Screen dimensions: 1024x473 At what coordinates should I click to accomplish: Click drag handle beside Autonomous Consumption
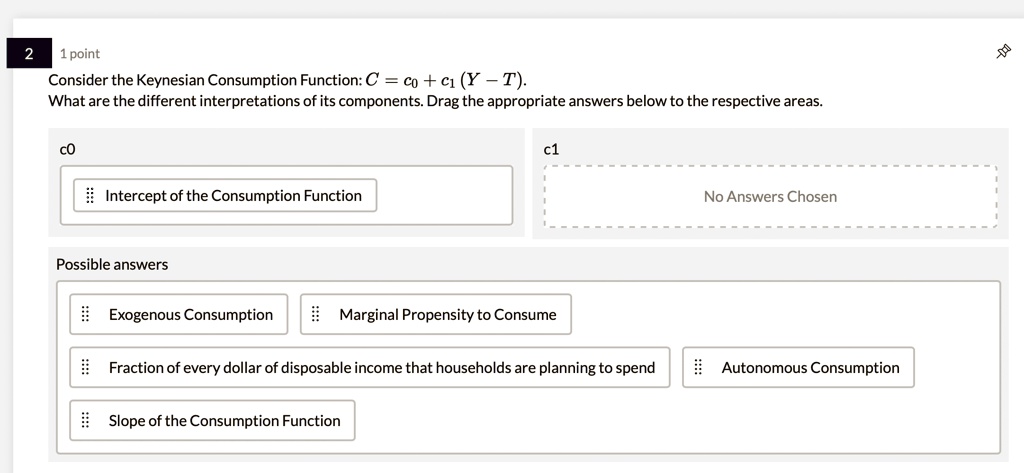[x=699, y=368]
